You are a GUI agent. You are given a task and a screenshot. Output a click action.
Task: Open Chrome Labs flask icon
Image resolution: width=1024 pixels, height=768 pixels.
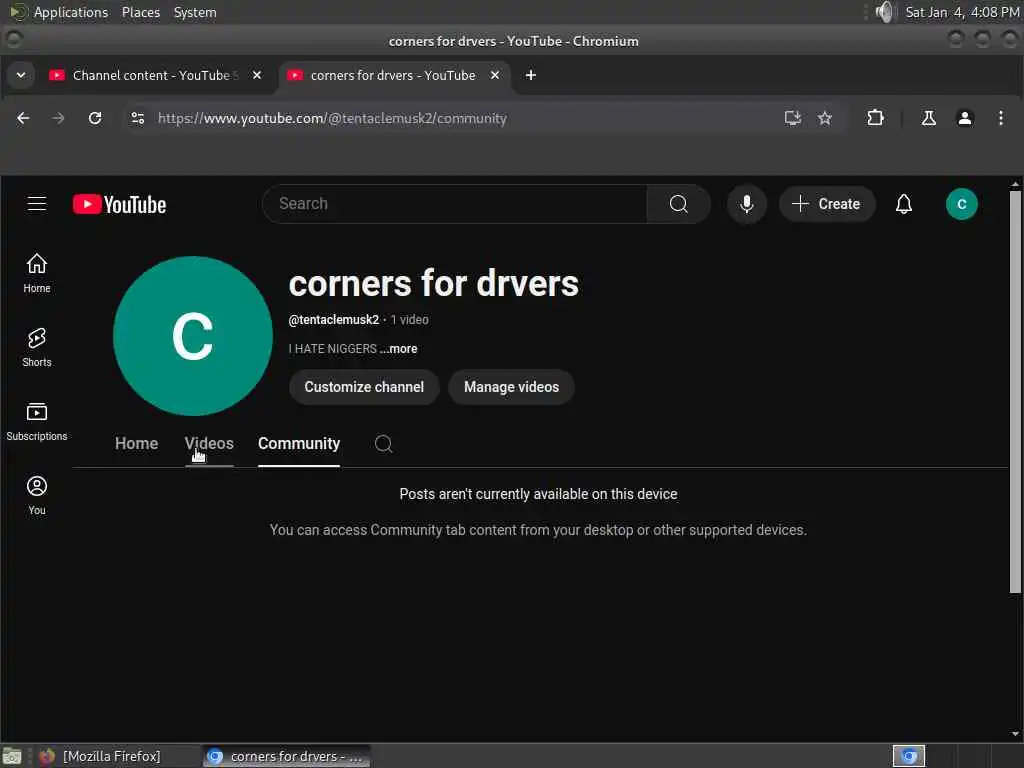point(928,118)
